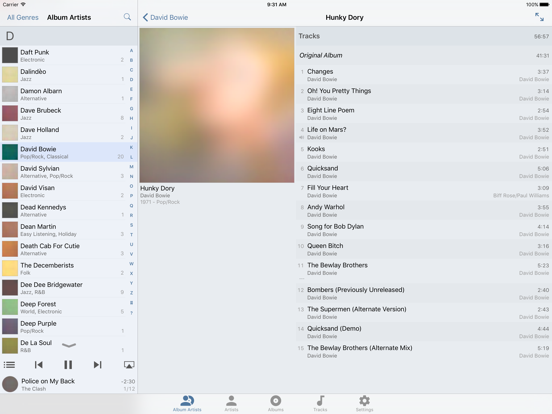Play Life on Mars?
This screenshot has width=552, height=414.
point(424,133)
